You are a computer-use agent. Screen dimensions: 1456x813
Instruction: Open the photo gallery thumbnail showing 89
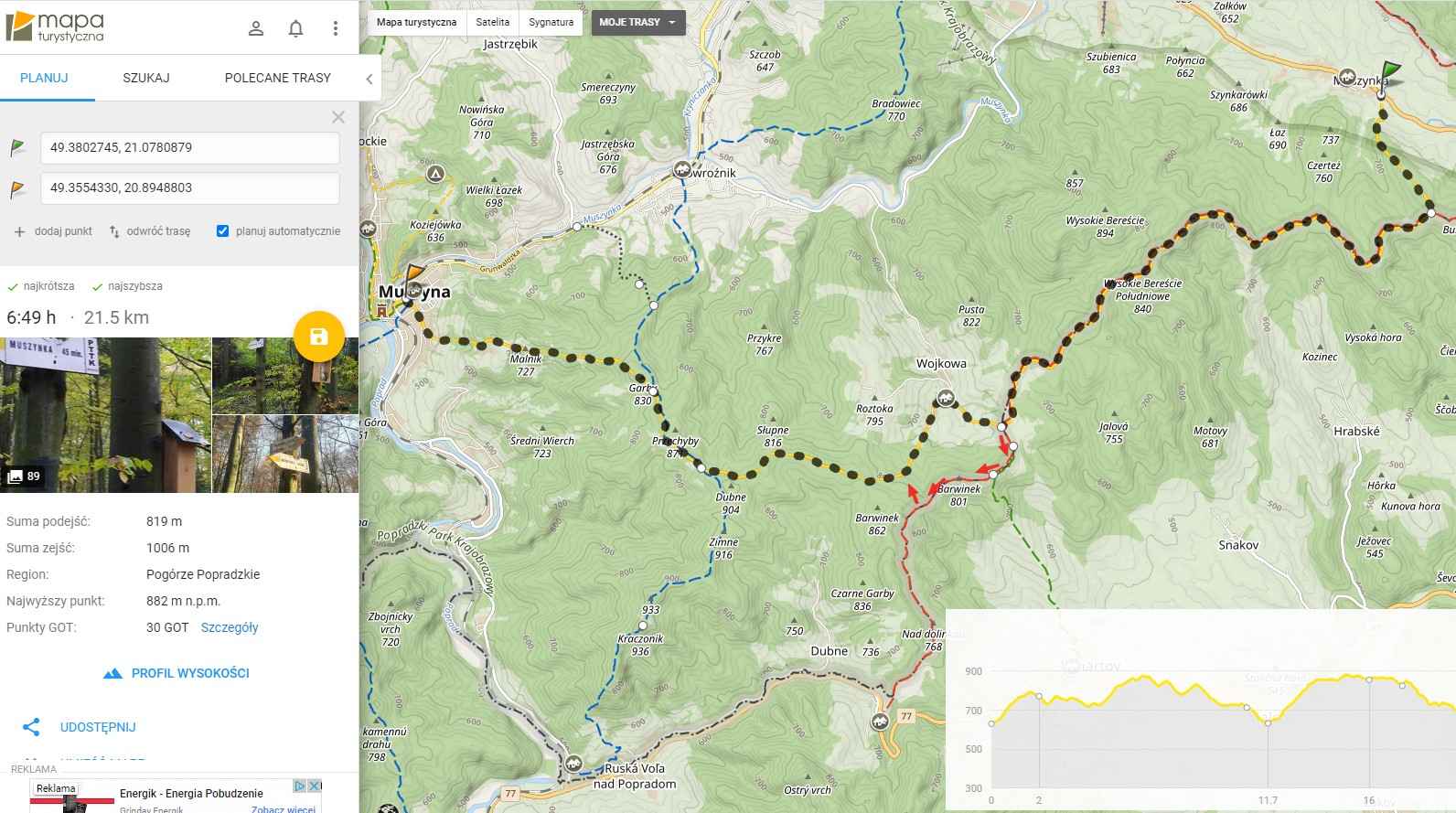pos(106,415)
